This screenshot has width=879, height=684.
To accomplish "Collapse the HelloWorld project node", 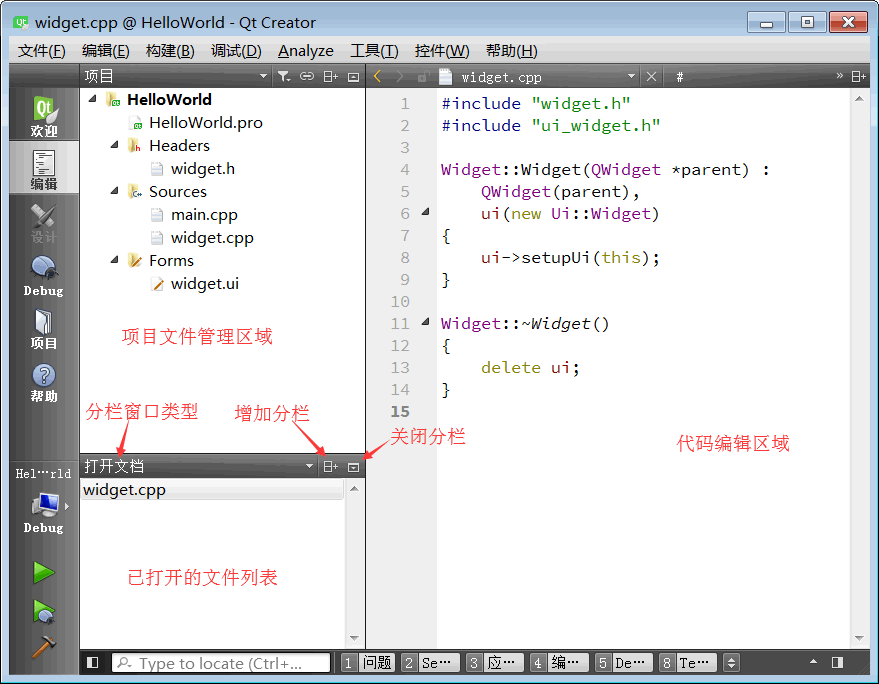I will tap(92, 99).
